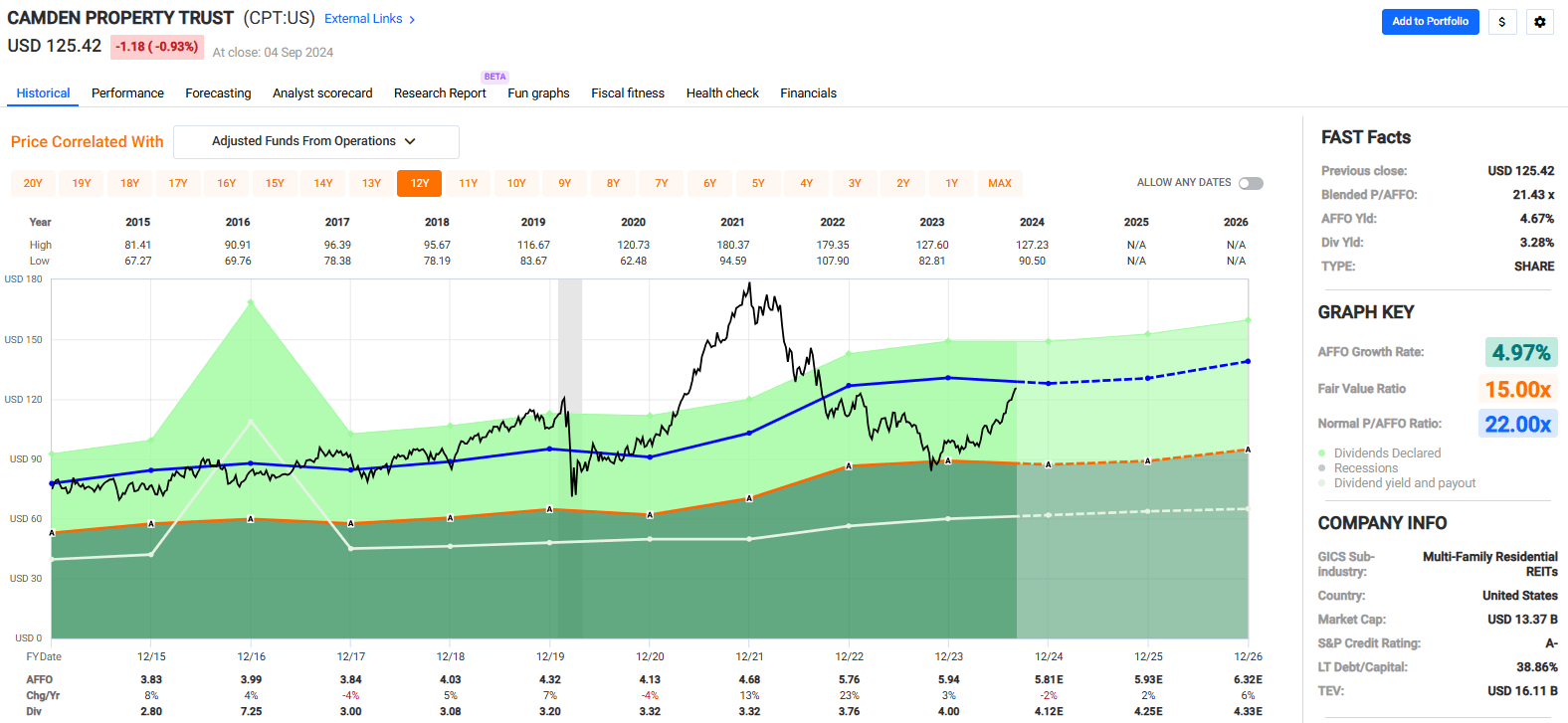
Task: Click the AFFO Yld value 4.67%
Action: pyautogui.click(x=1537, y=219)
